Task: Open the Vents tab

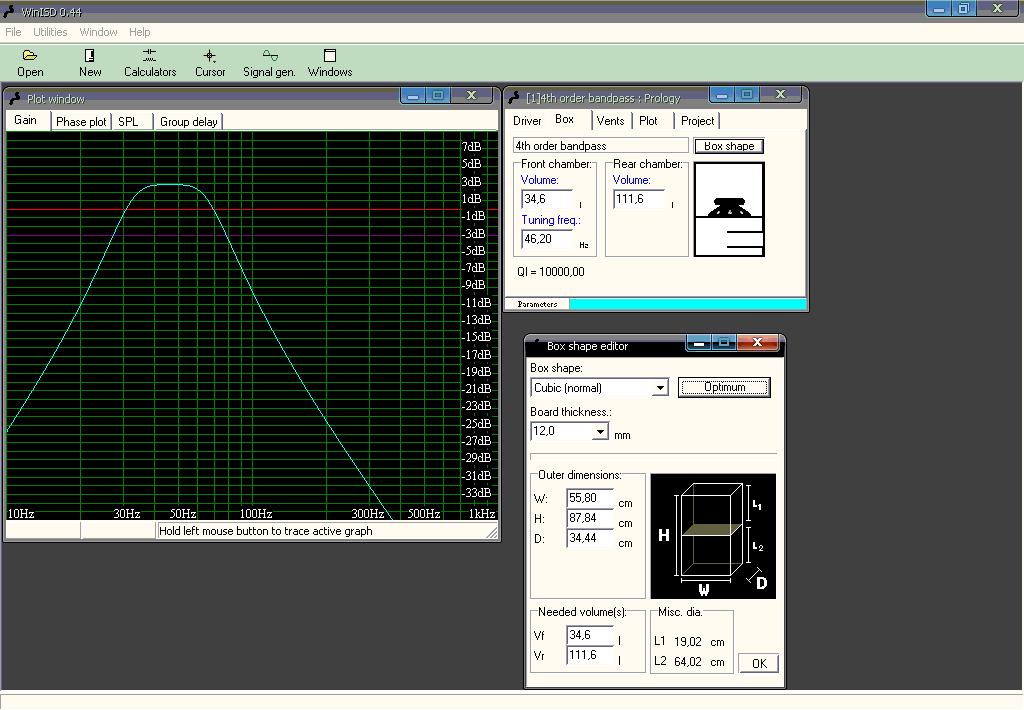Action: pyautogui.click(x=610, y=121)
